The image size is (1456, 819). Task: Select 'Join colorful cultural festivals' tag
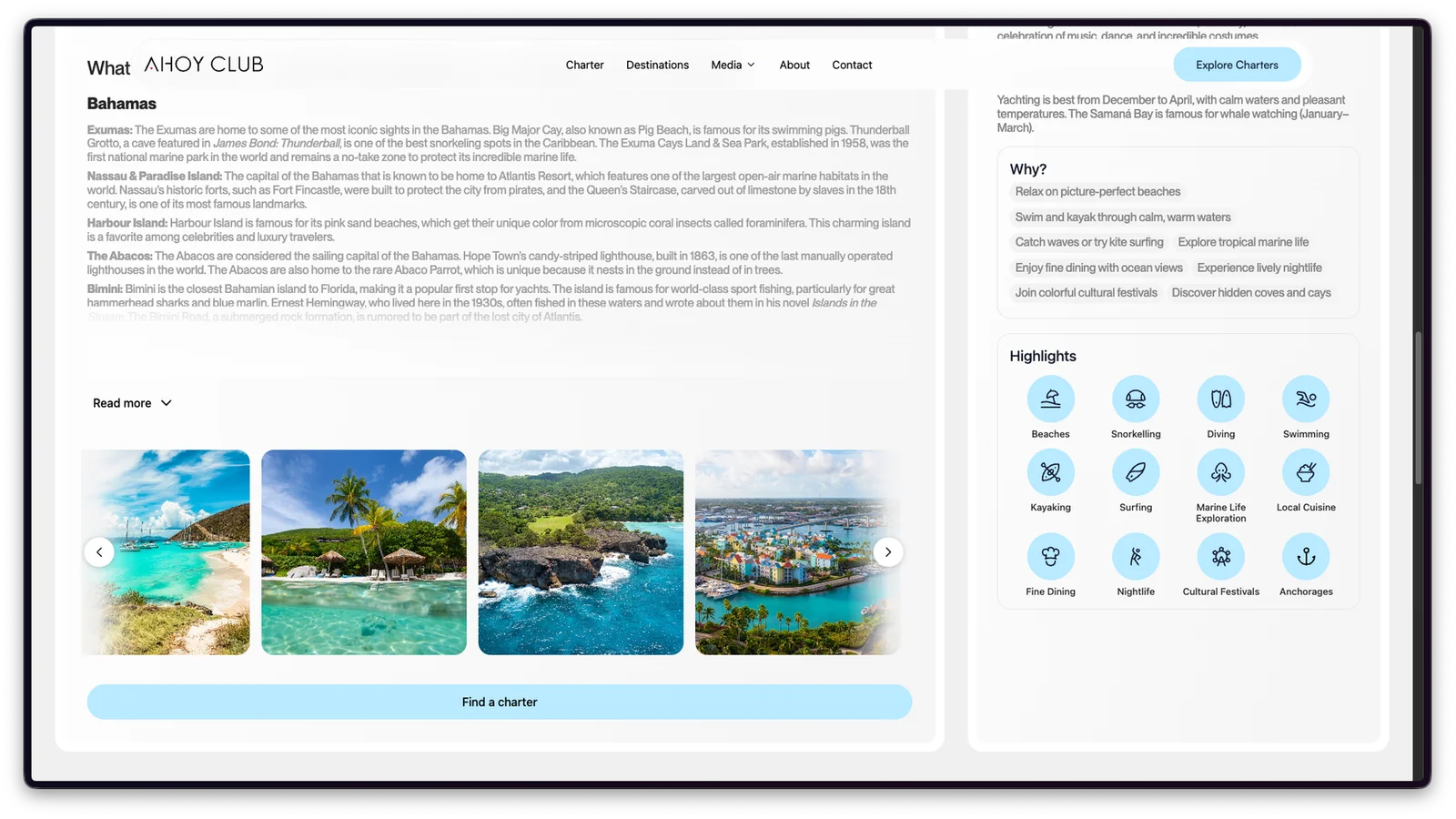point(1087,292)
